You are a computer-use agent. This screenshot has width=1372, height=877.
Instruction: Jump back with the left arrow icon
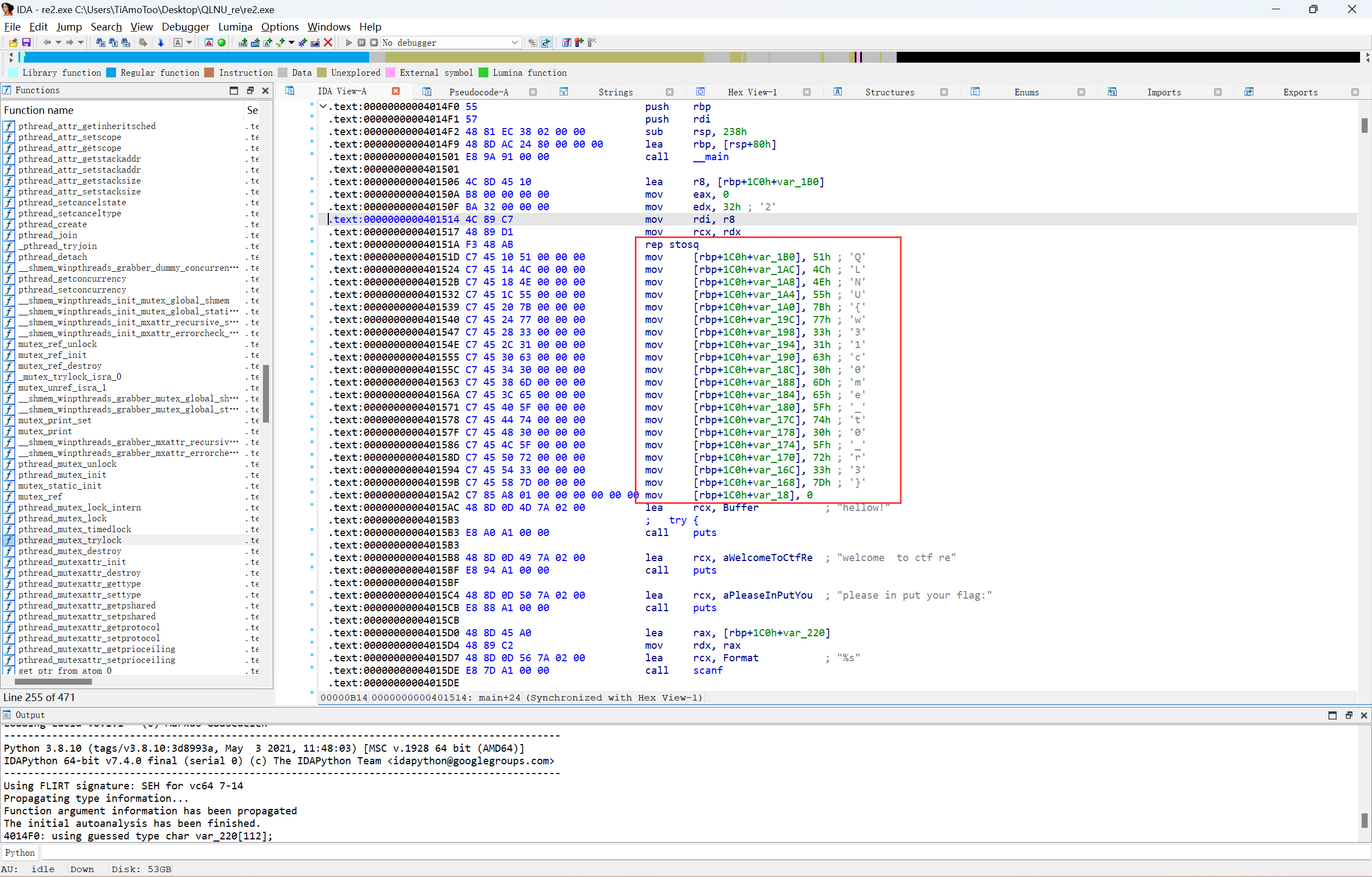47,43
